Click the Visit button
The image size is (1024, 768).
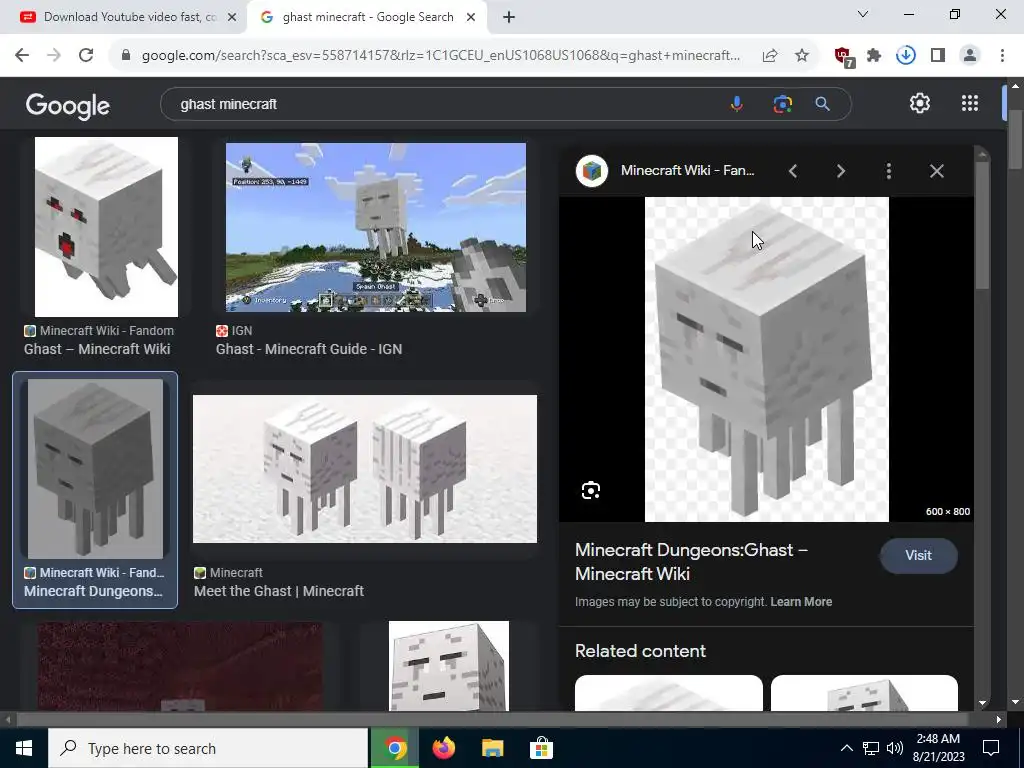(x=918, y=556)
